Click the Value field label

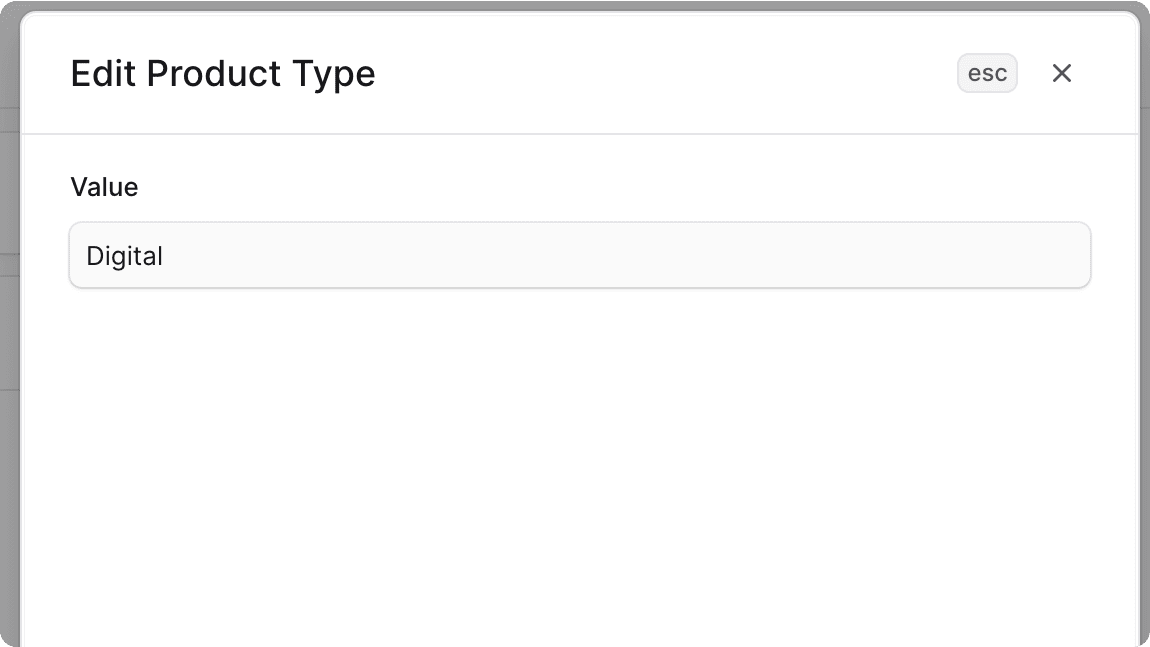104,187
